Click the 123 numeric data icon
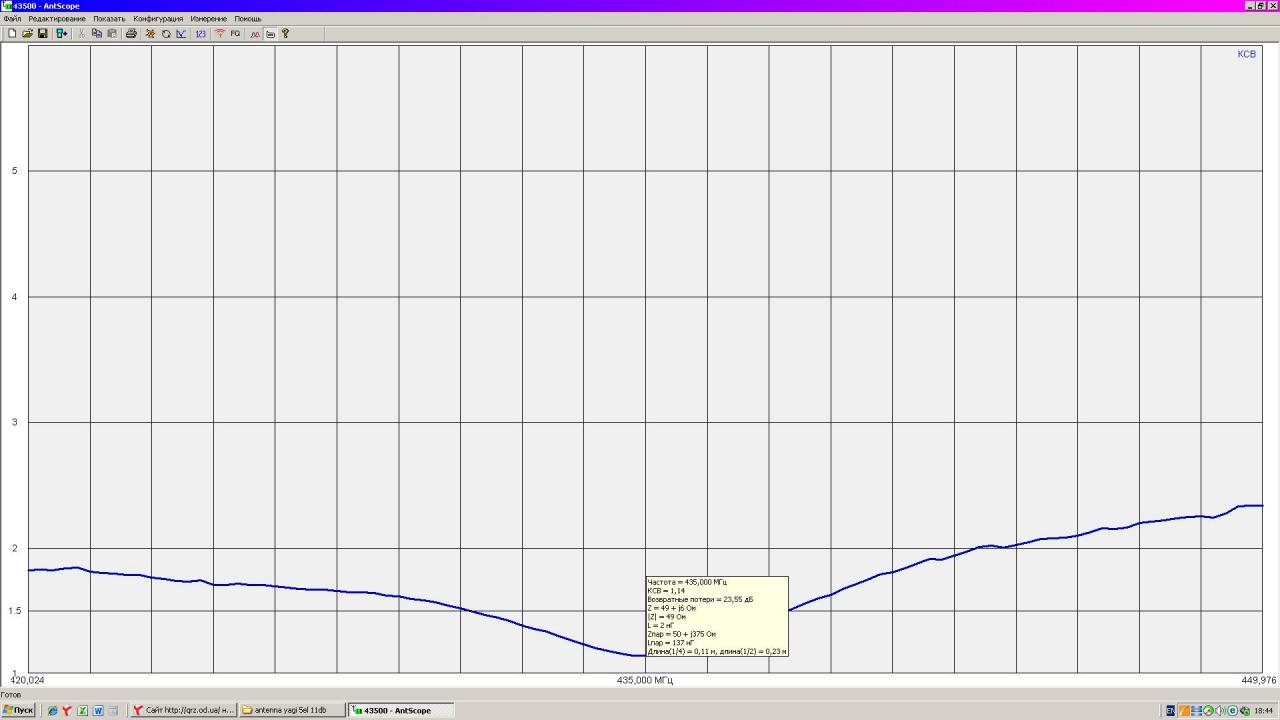The width and height of the screenshot is (1280, 720). coord(200,33)
